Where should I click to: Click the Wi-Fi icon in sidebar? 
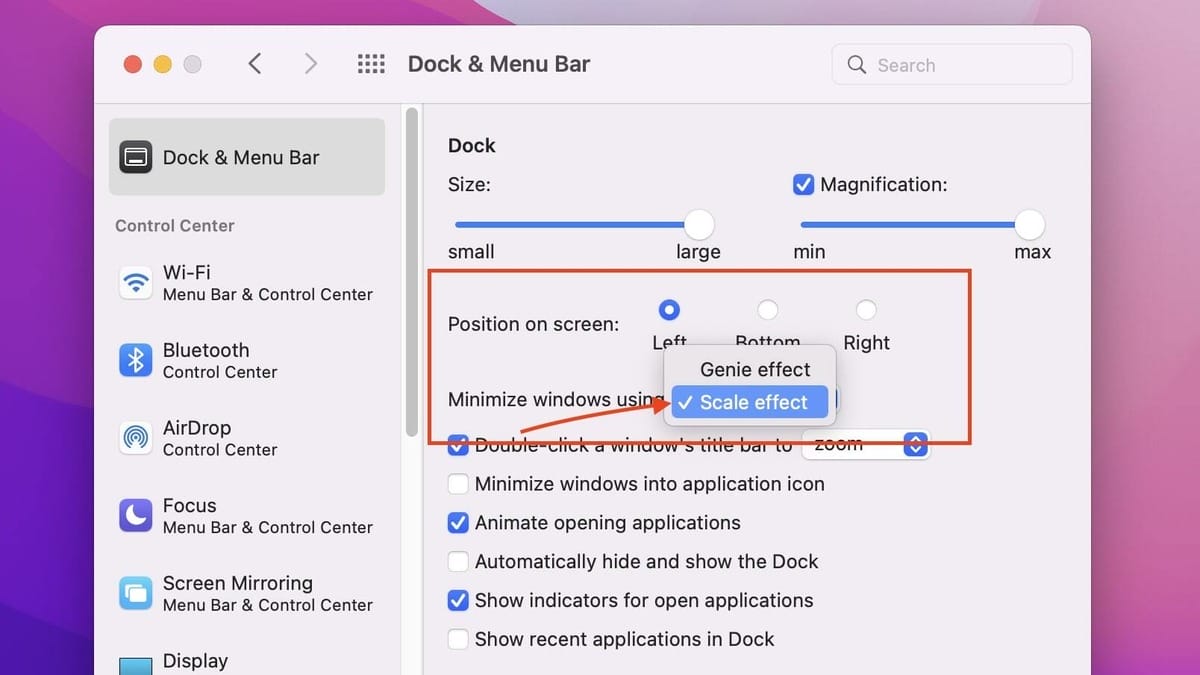coord(135,283)
